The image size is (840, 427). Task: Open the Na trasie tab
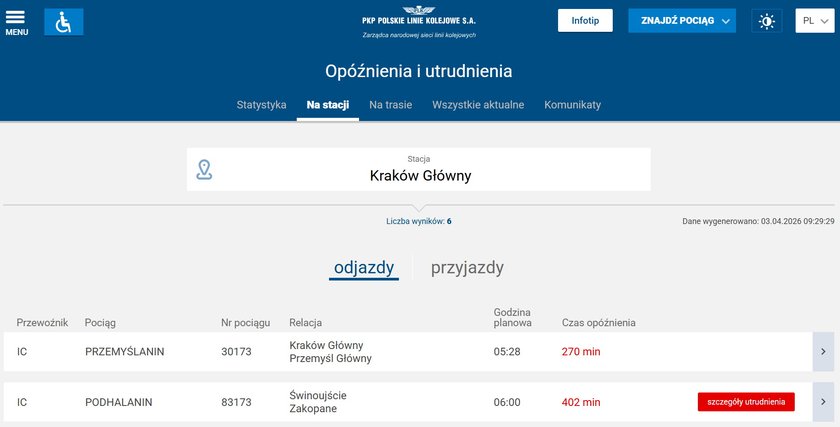390,105
